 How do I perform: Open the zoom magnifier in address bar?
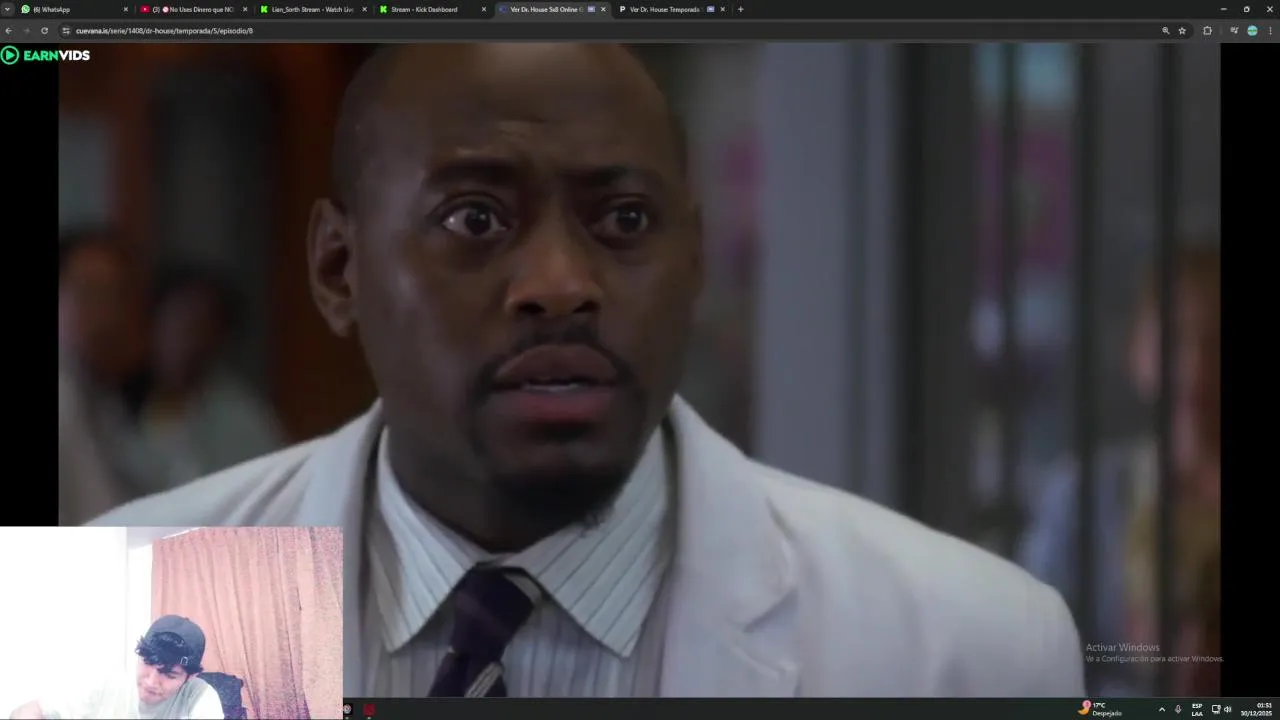pyautogui.click(x=1165, y=30)
